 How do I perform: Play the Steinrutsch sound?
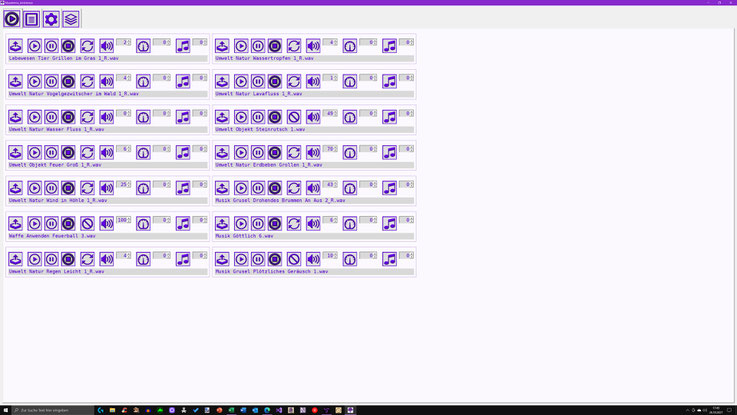(x=241, y=117)
